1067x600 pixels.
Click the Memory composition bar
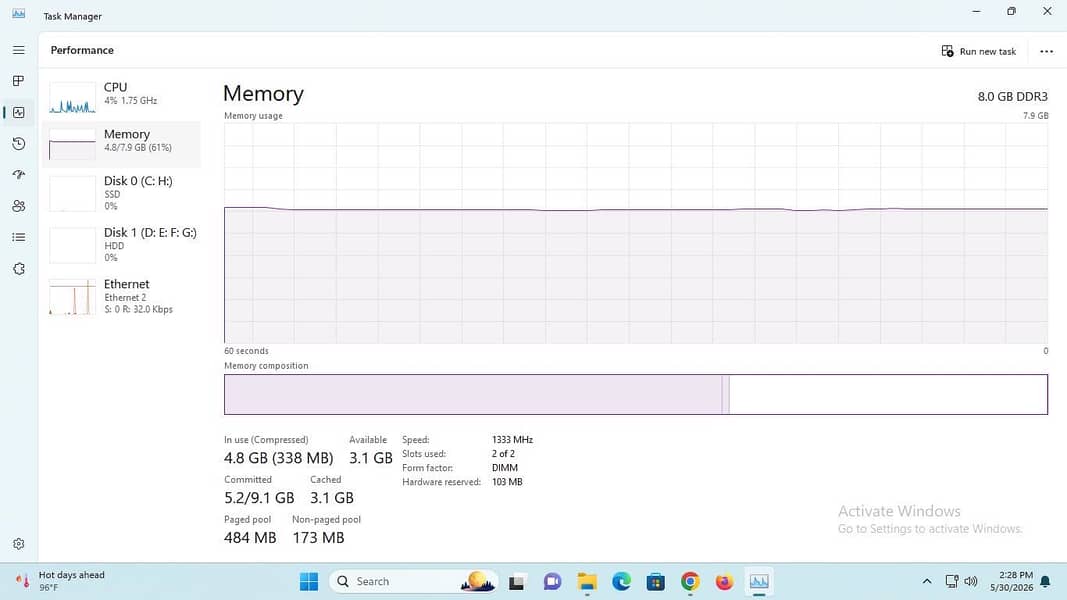636,395
